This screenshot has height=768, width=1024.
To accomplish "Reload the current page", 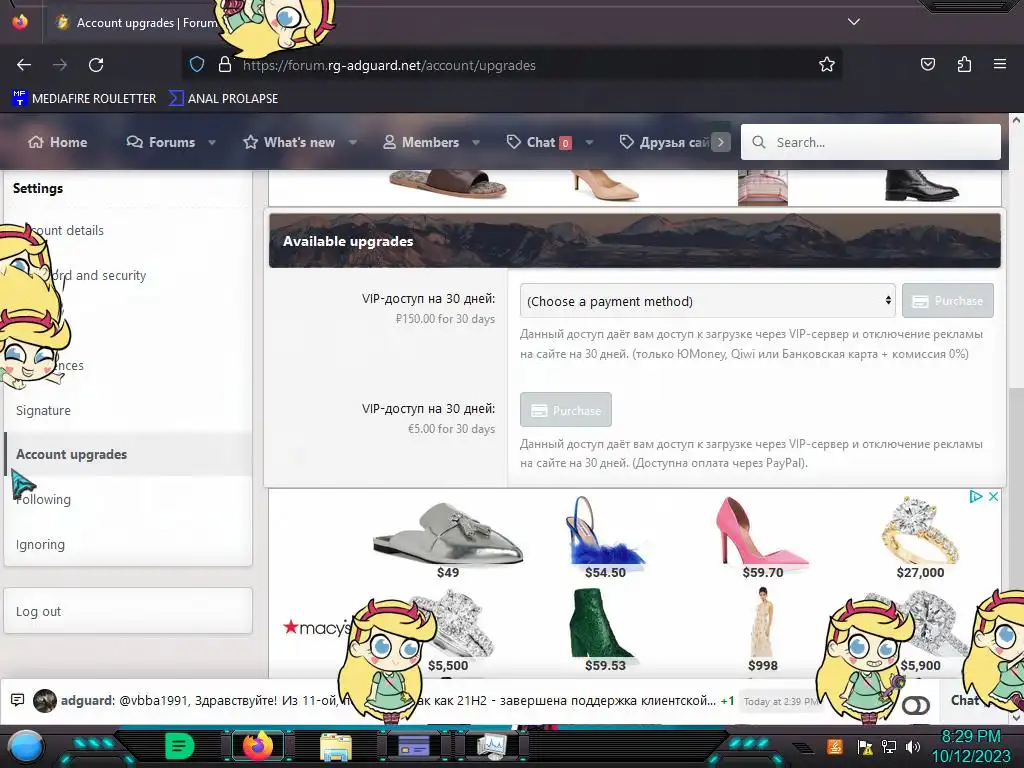I will pos(96,65).
